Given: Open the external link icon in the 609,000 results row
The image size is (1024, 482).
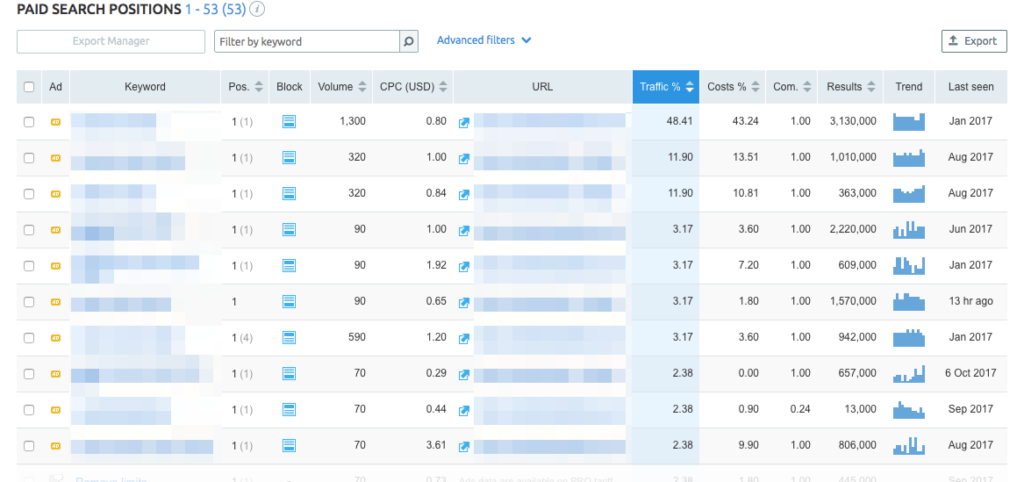Looking at the screenshot, I should (x=464, y=266).
